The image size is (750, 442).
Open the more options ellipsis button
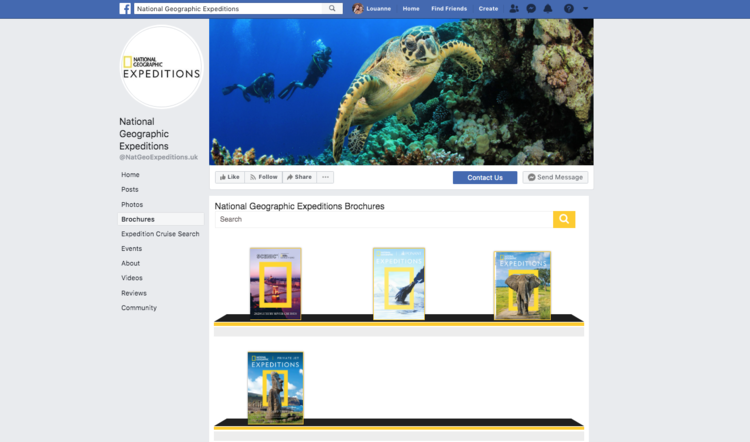(x=325, y=177)
